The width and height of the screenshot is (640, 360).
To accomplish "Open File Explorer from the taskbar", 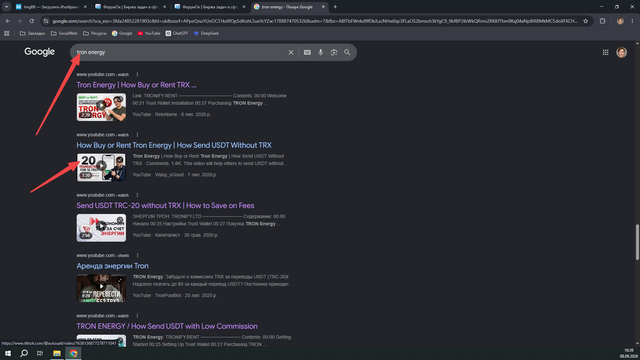I will (57, 353).
